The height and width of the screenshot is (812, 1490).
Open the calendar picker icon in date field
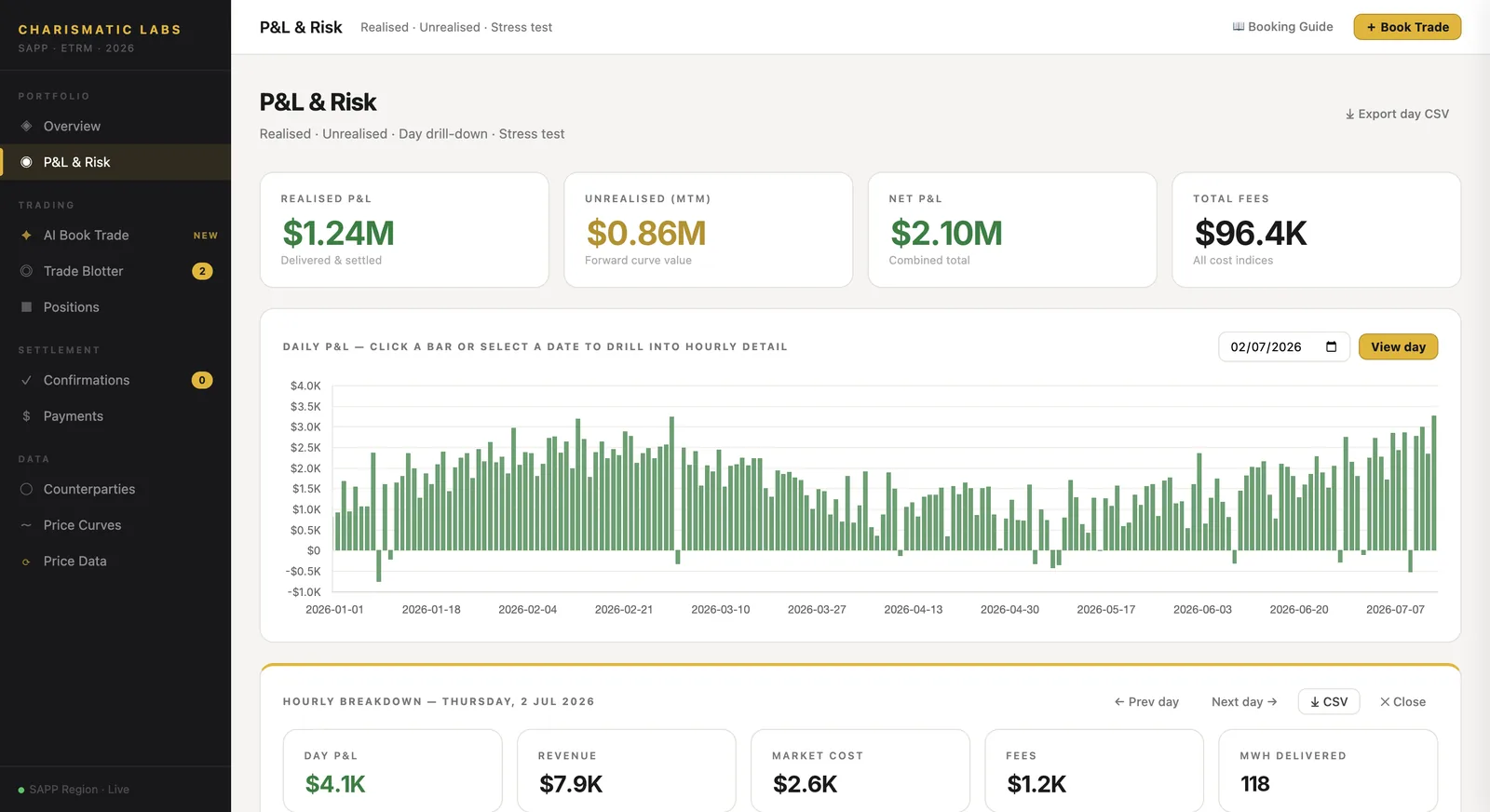(x=1331, y=346)
